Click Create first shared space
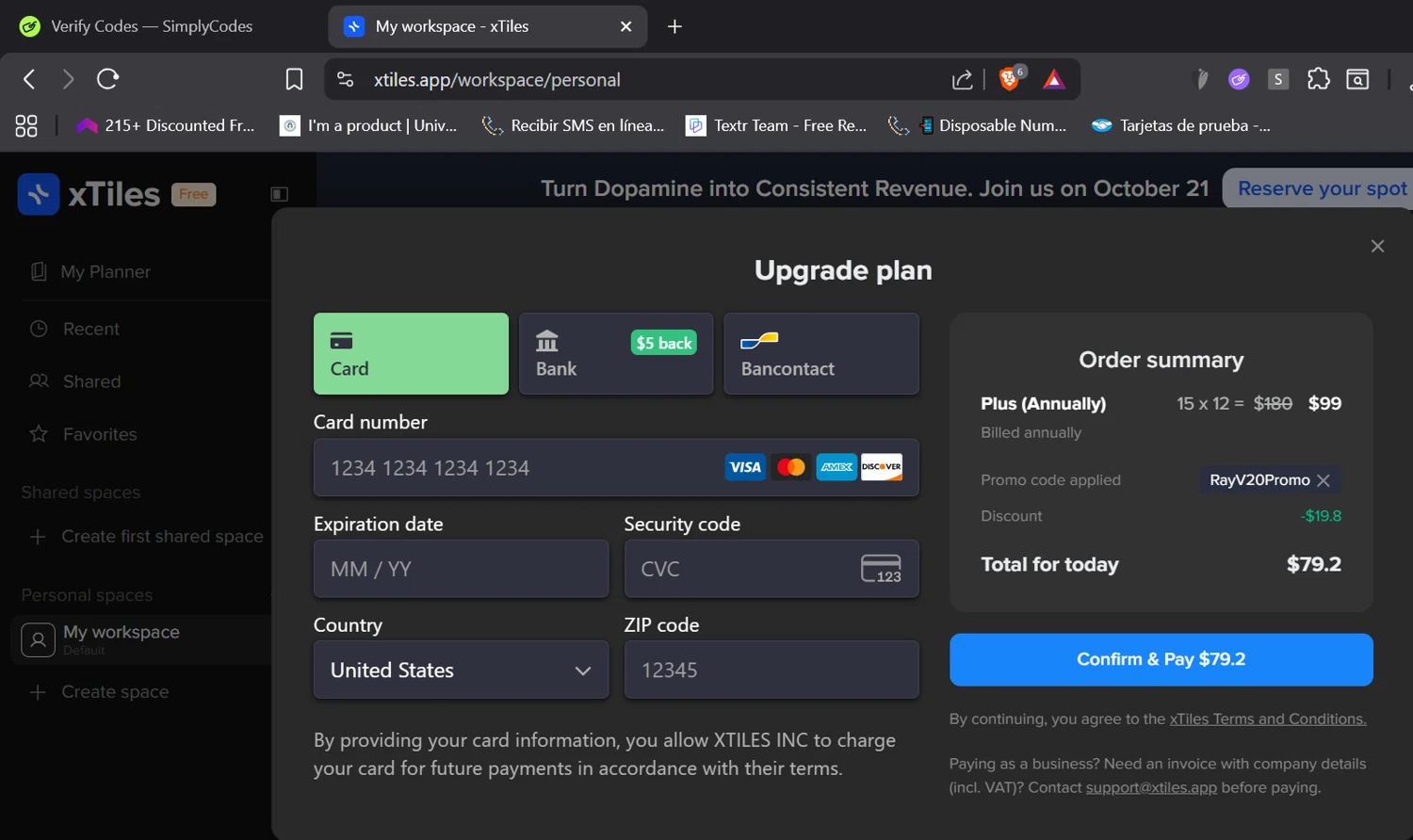Image resolution: width=1413 pixels, height=840 pixels. [x=146, y=536]
